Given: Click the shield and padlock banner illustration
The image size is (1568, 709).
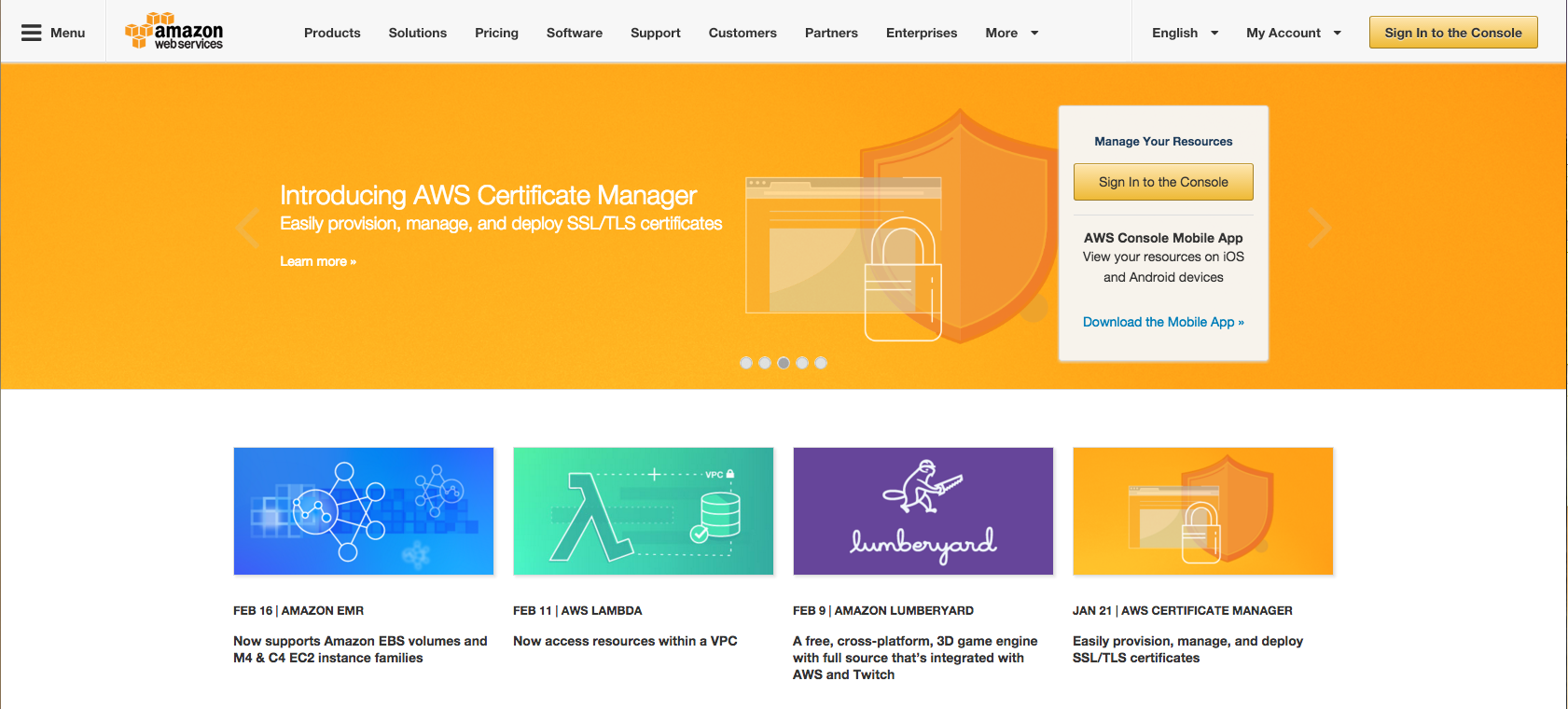Looking at the screenshot, I should click(x=900, y=227).
